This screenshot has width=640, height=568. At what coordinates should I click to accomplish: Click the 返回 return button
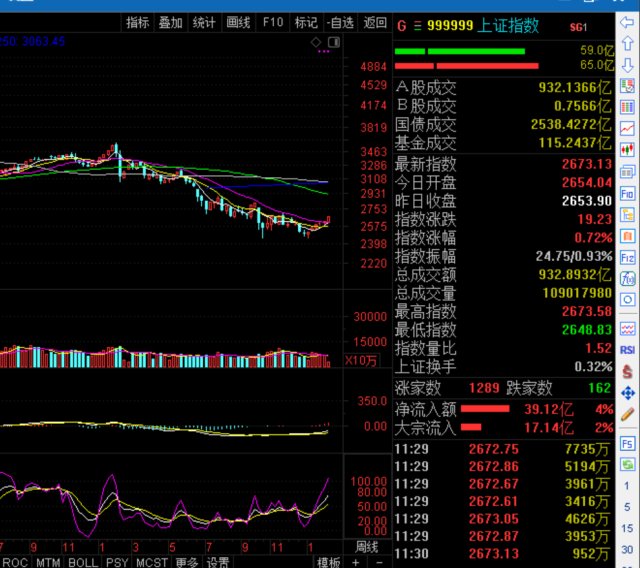pos(375,22)
